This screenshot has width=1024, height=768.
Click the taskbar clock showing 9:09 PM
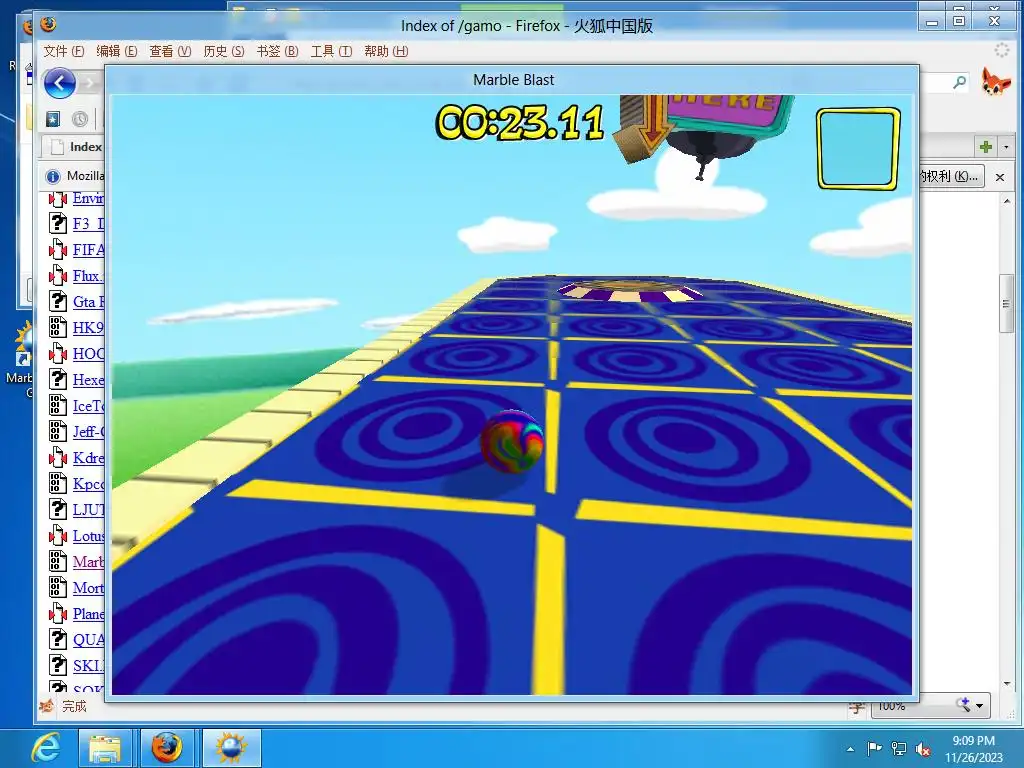point(973,748)
